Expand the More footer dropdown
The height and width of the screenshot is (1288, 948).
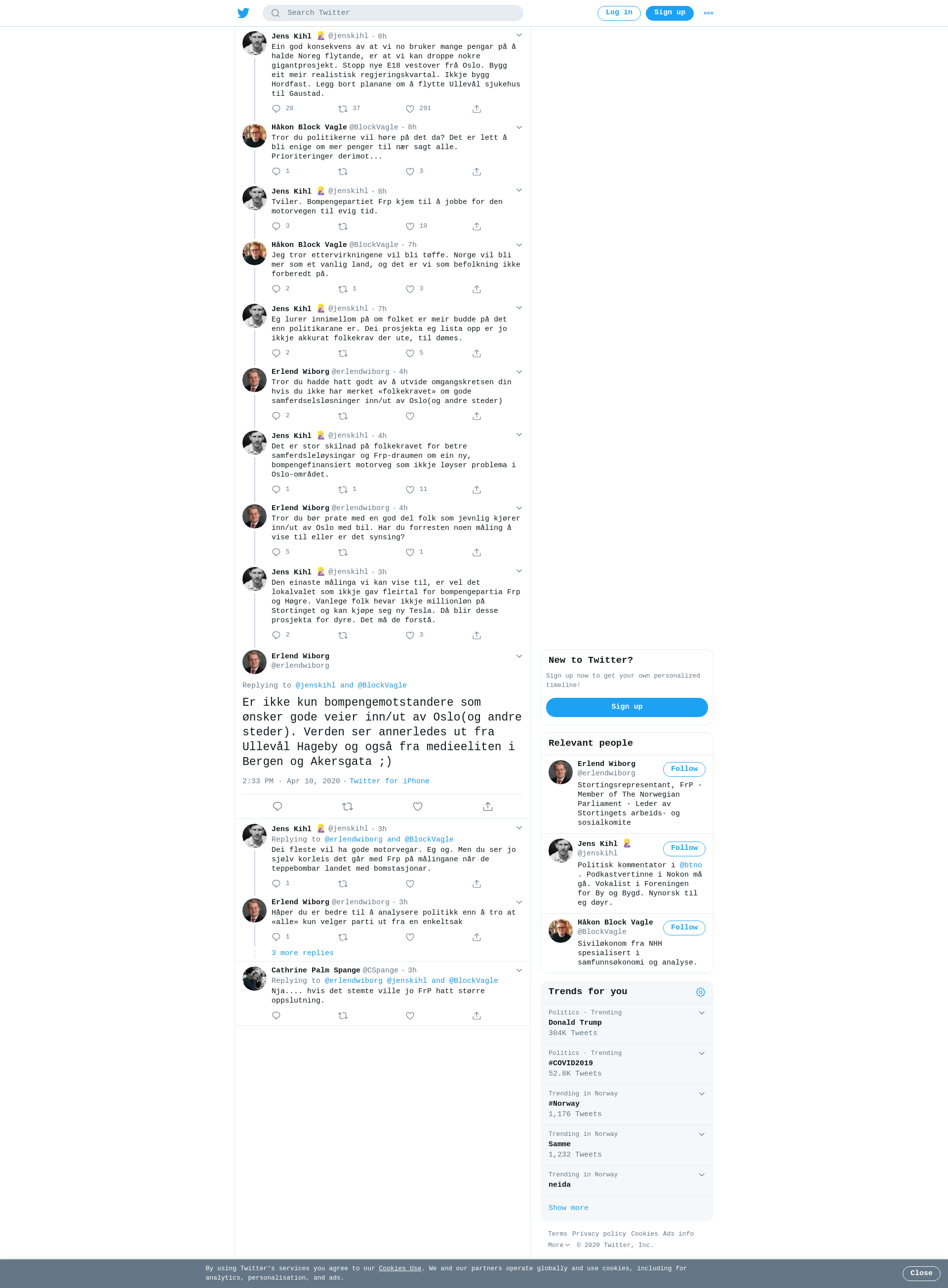point(558,1245)
